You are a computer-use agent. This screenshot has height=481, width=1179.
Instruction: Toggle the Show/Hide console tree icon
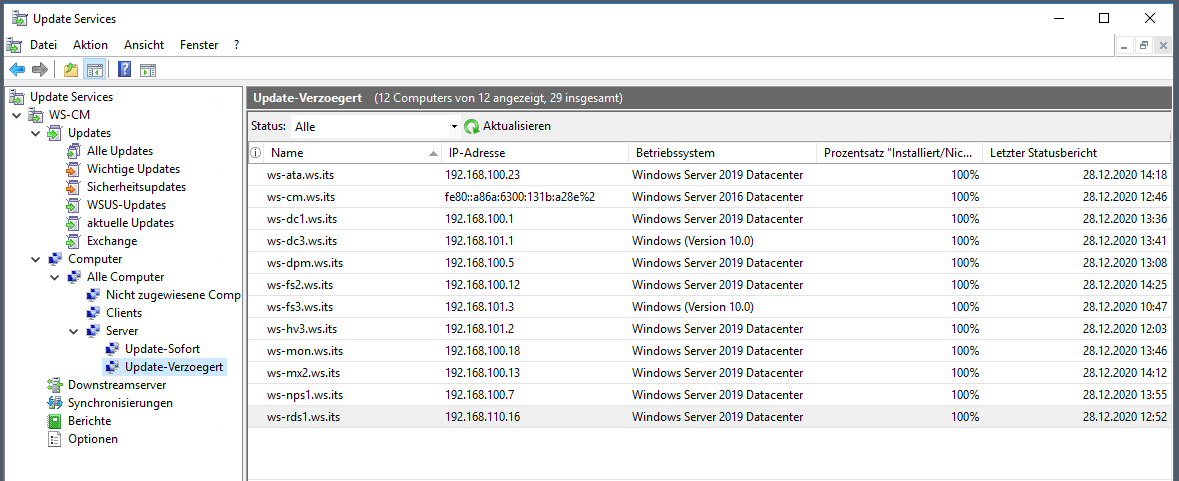pos(94,70)
